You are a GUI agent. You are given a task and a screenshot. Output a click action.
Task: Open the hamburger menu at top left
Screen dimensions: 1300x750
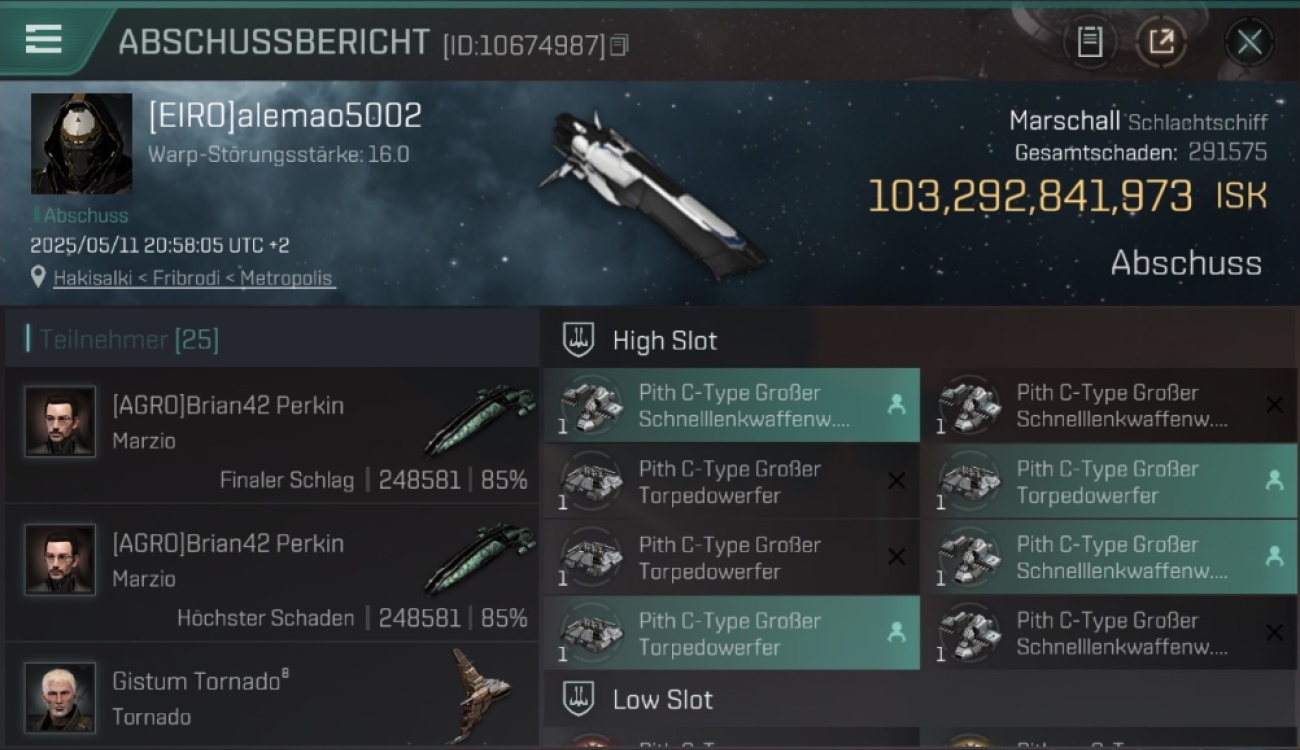pos(43,39)
